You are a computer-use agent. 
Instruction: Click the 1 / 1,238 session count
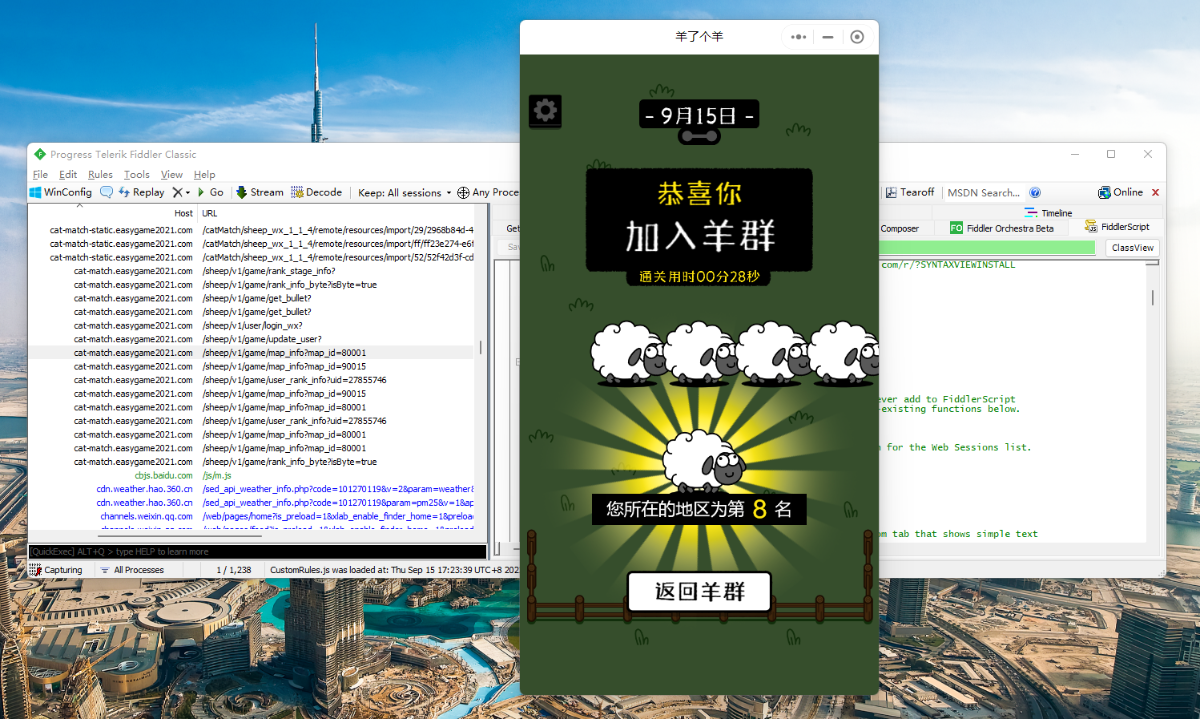[x=235, y=570]
